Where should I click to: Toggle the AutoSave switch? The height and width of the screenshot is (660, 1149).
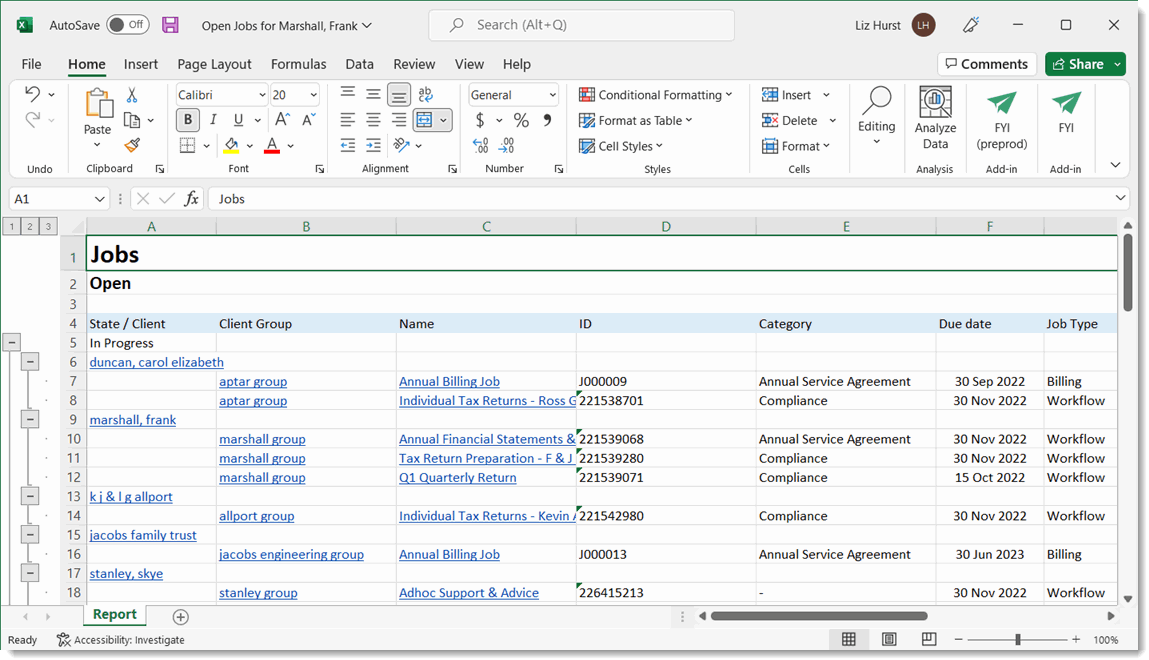[128, 25]
